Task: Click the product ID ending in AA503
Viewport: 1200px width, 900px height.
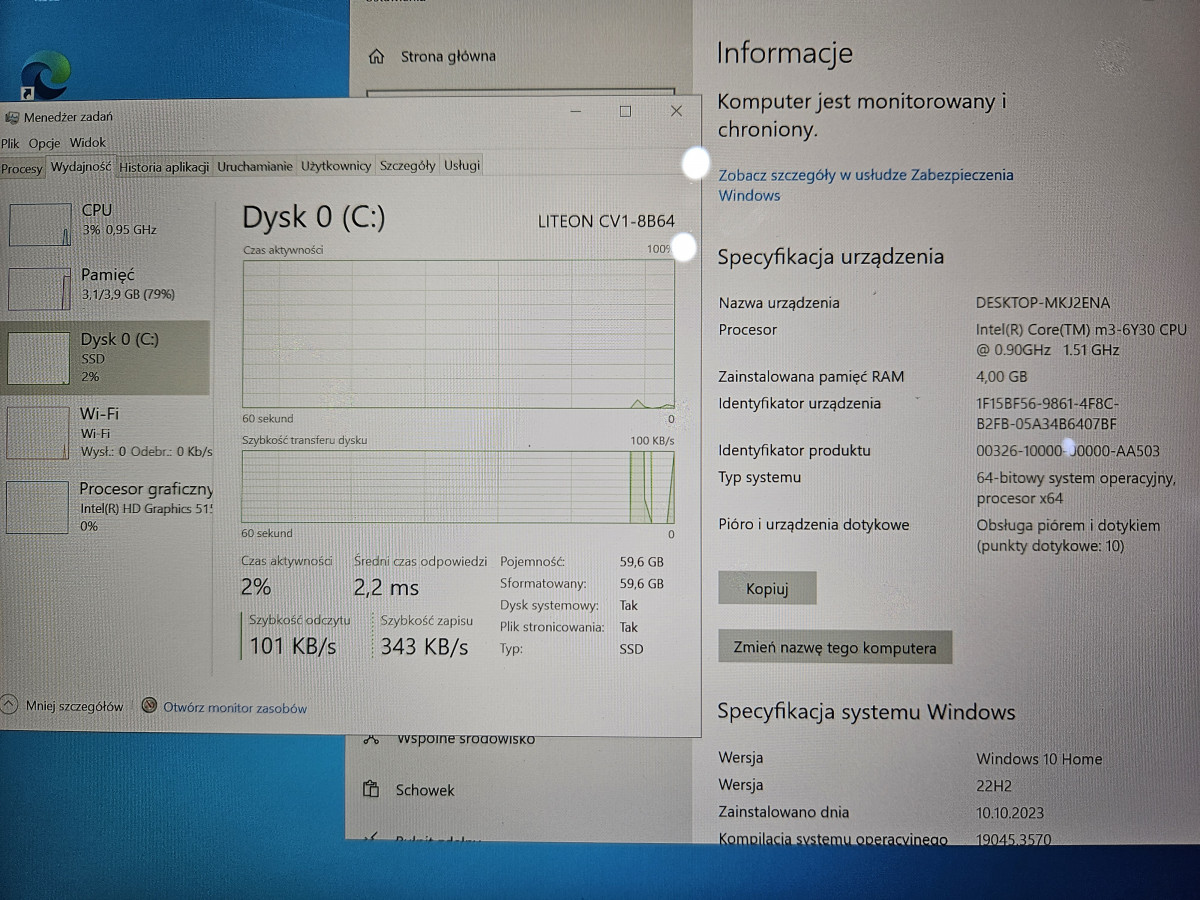Action: point(1068,451)
